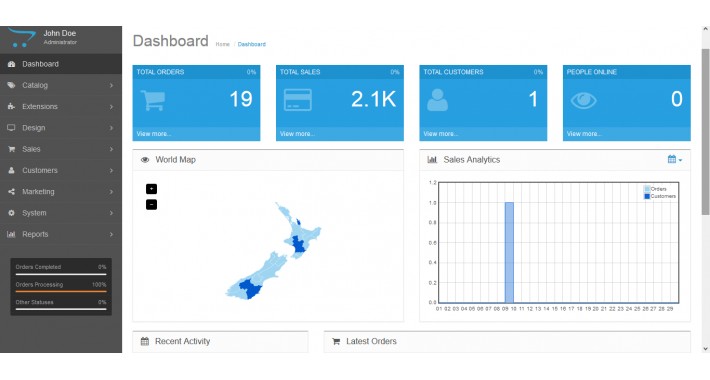Click the System gear icon
Image resolution: width=710 pixels, height=380 pixels.
coord(11,213)
